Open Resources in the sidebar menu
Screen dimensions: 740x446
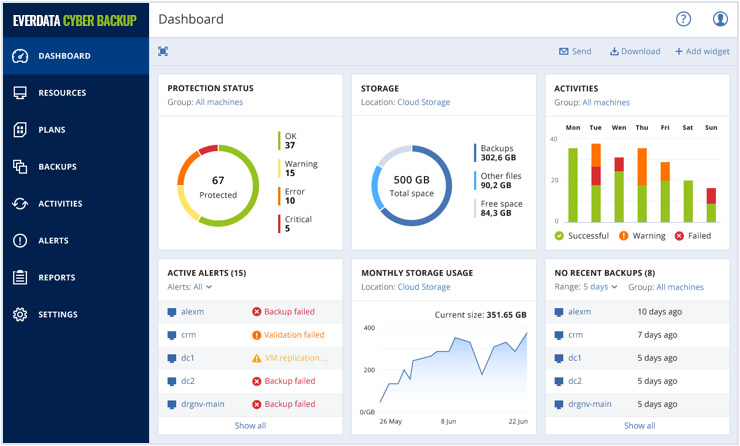coord(62,93)
